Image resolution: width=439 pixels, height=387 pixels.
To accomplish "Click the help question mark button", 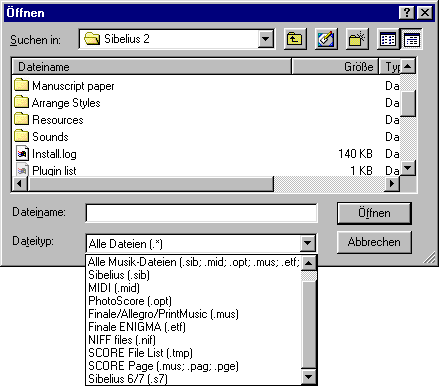I will [x=407, y=13].
